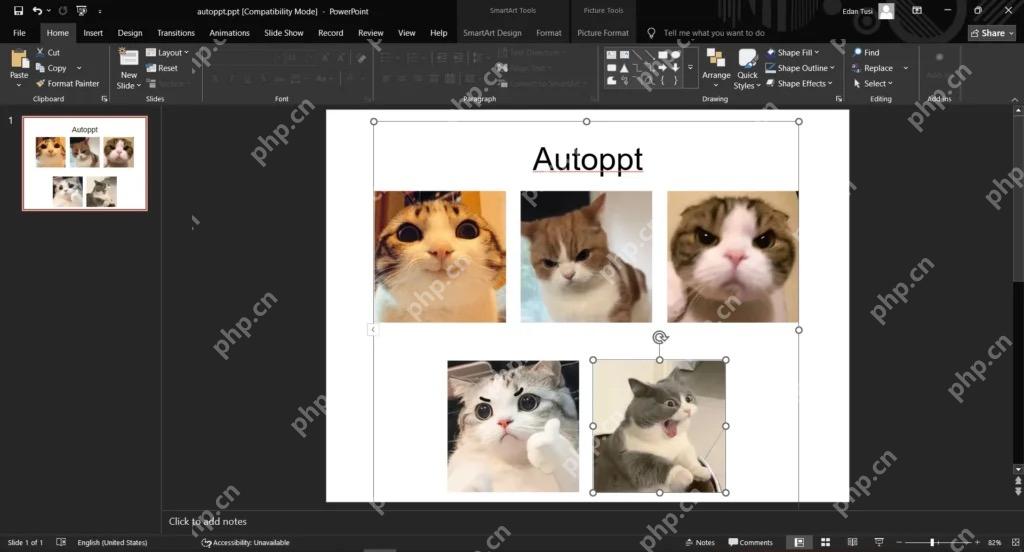
Task: Switch to Normal view
Action: pos(799,542)
